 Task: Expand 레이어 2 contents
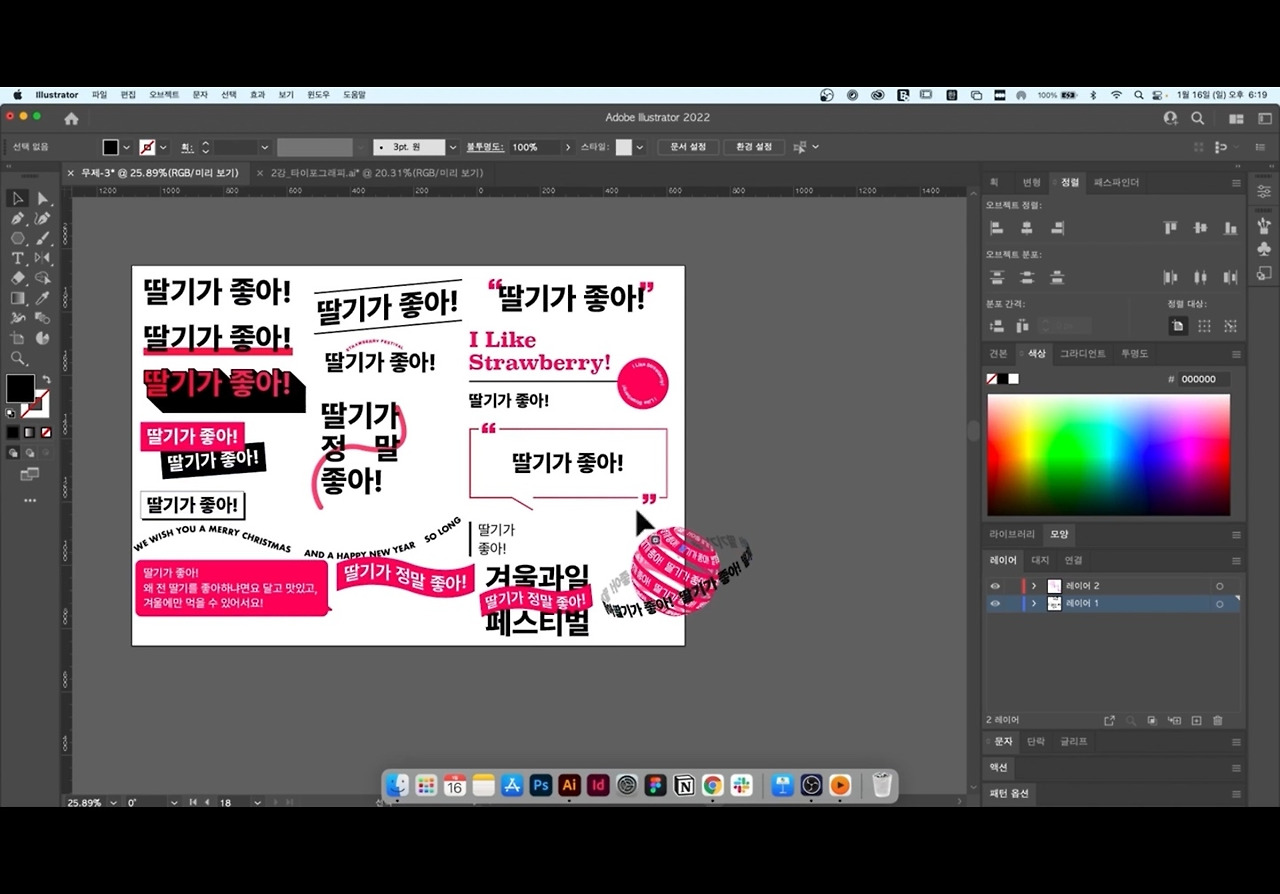point(1034,586)
